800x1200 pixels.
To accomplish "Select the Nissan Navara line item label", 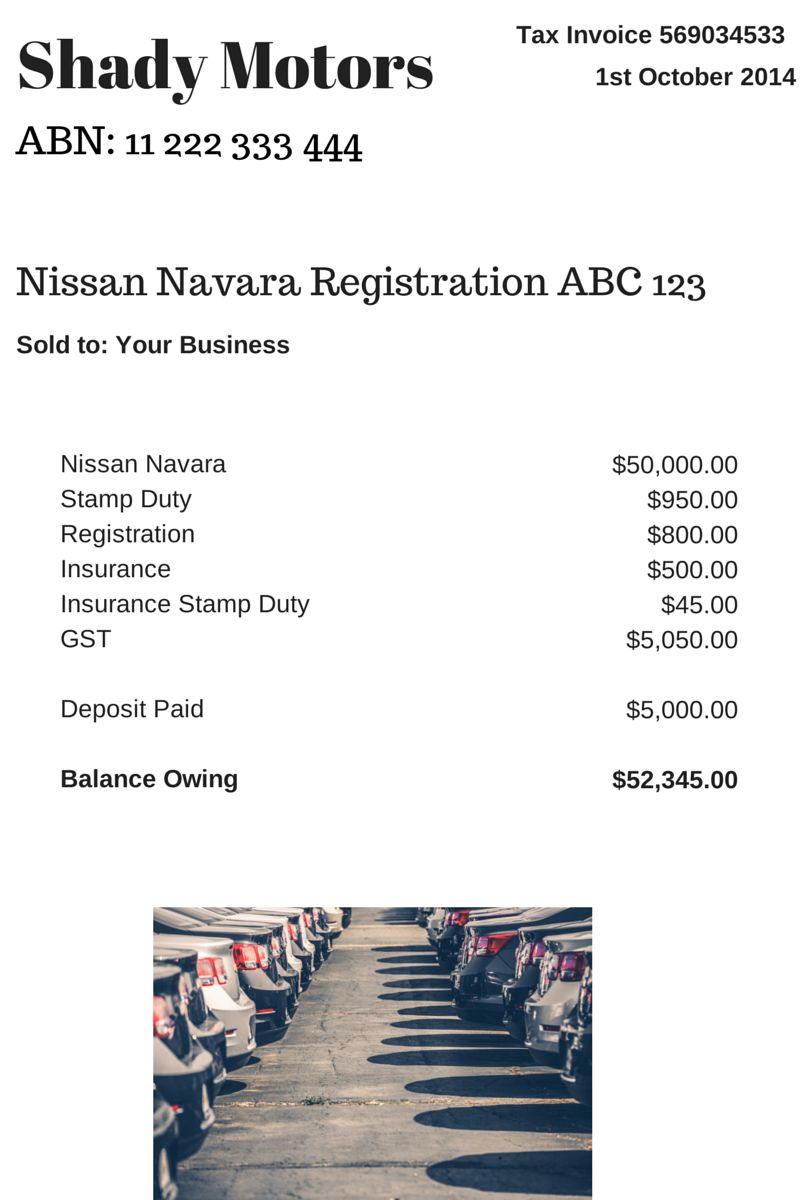I will pos(143,464).
